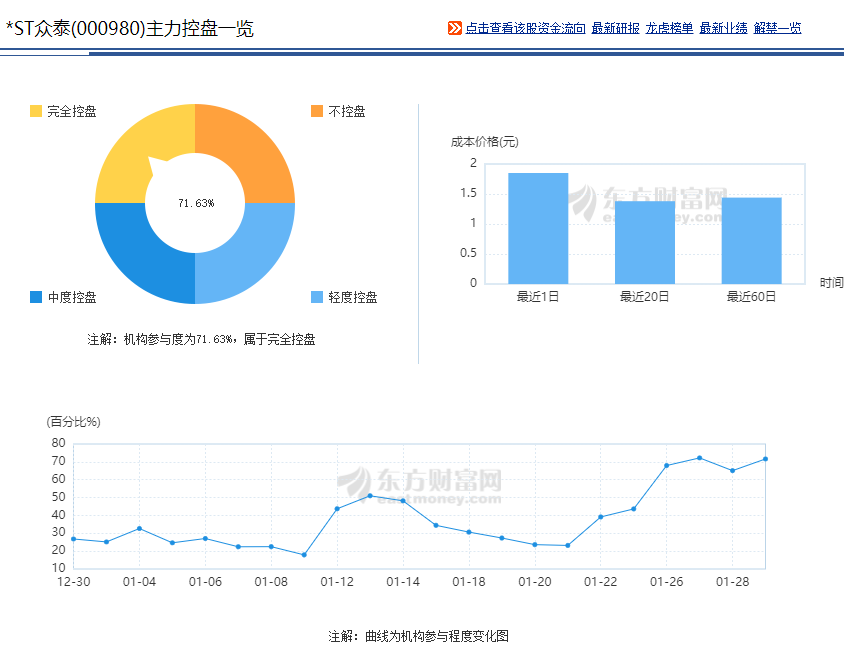Viewport: 844px width, 655px height.
Task: Select the dark blue 中度控盘 donut segment
Action: pos(143,256)
